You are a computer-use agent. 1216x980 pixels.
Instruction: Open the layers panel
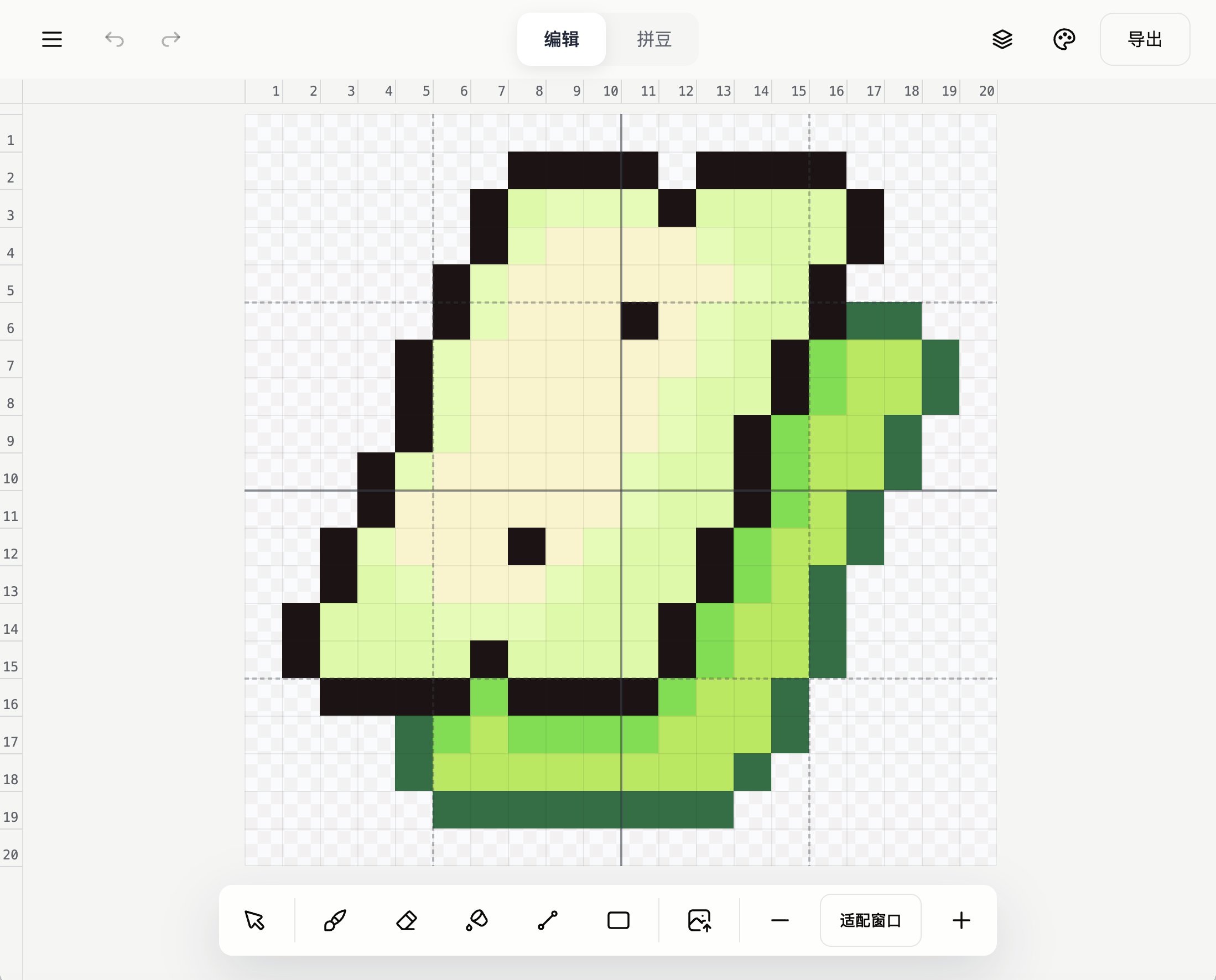tap(1002, 39)
